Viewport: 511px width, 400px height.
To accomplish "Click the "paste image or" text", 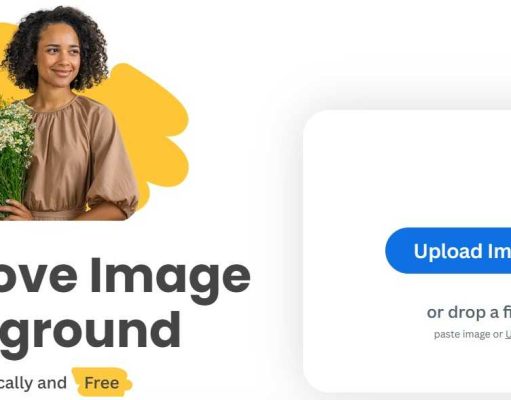I will pos(468,334).
